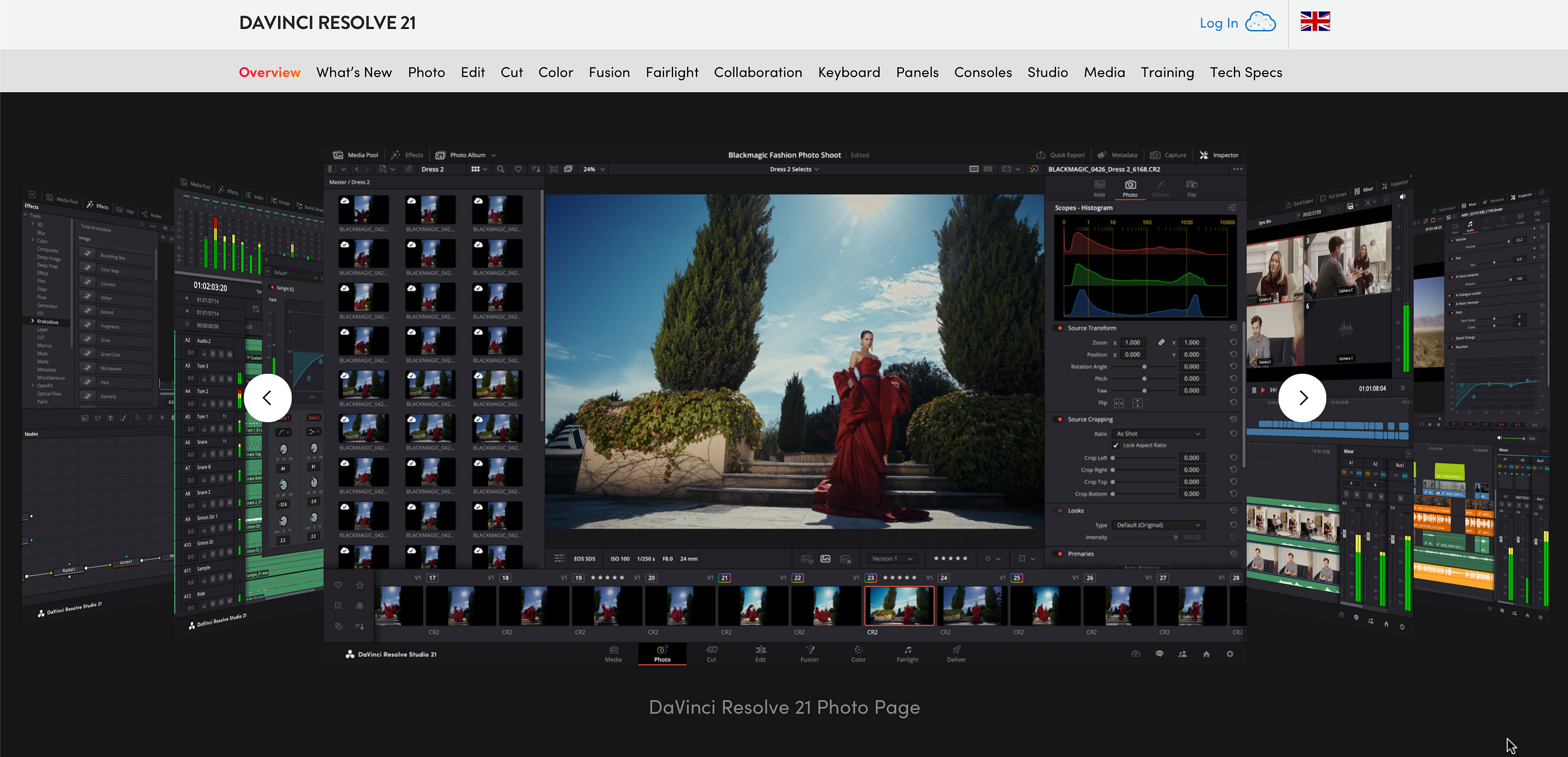Switch to the File tab in the inspector
This screenshot has height=757, width=1568.
click(1191, 189)
